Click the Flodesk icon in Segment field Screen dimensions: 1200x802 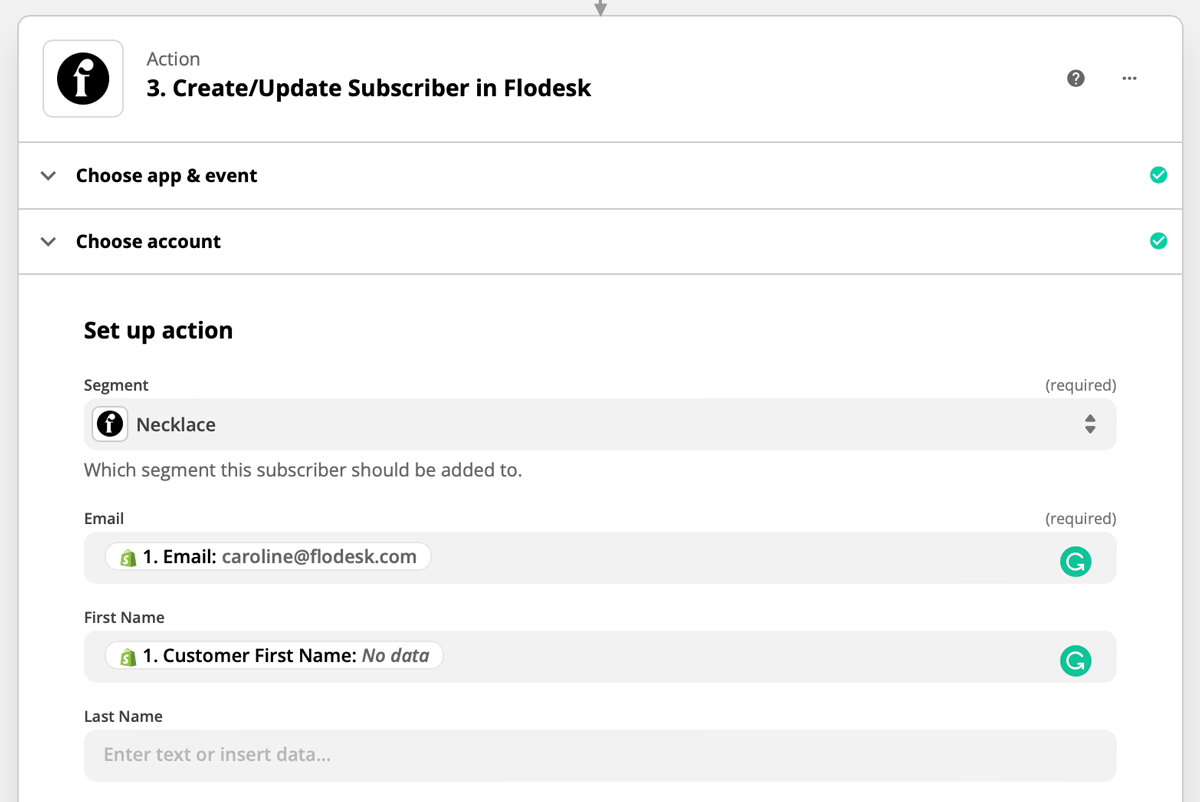(110, 424)
